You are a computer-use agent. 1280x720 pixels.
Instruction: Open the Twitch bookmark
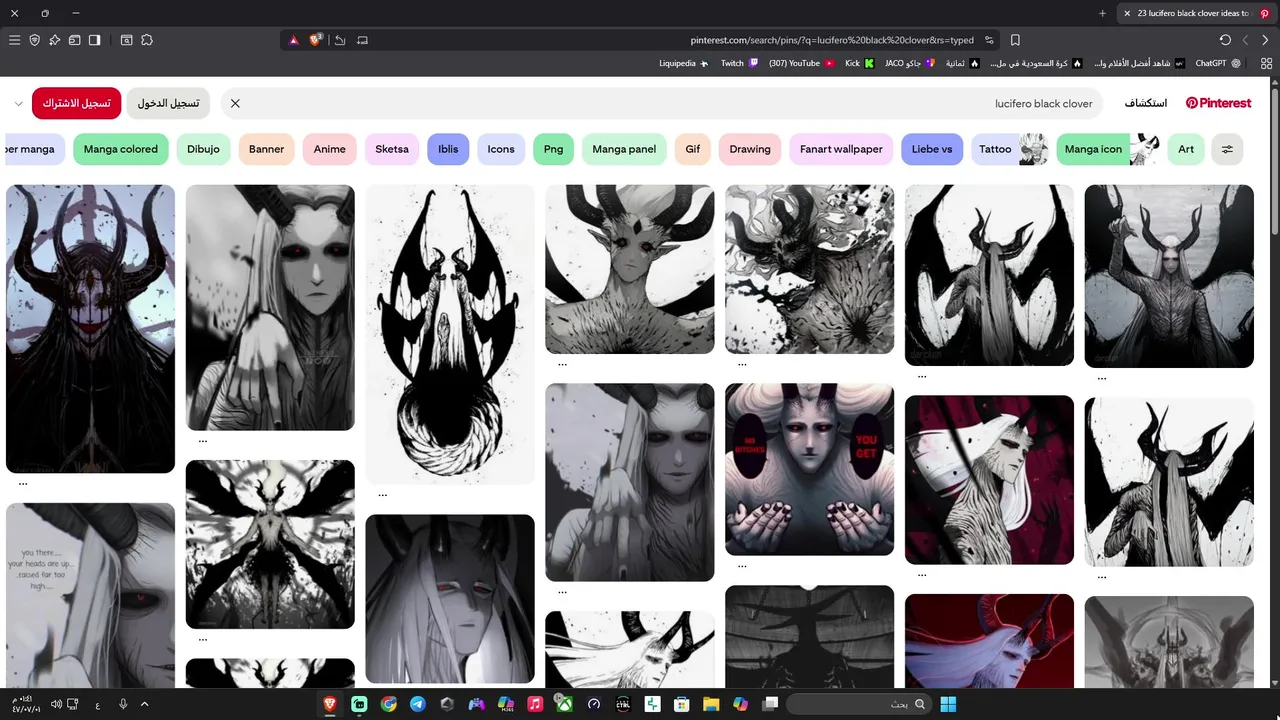[739, 63]
